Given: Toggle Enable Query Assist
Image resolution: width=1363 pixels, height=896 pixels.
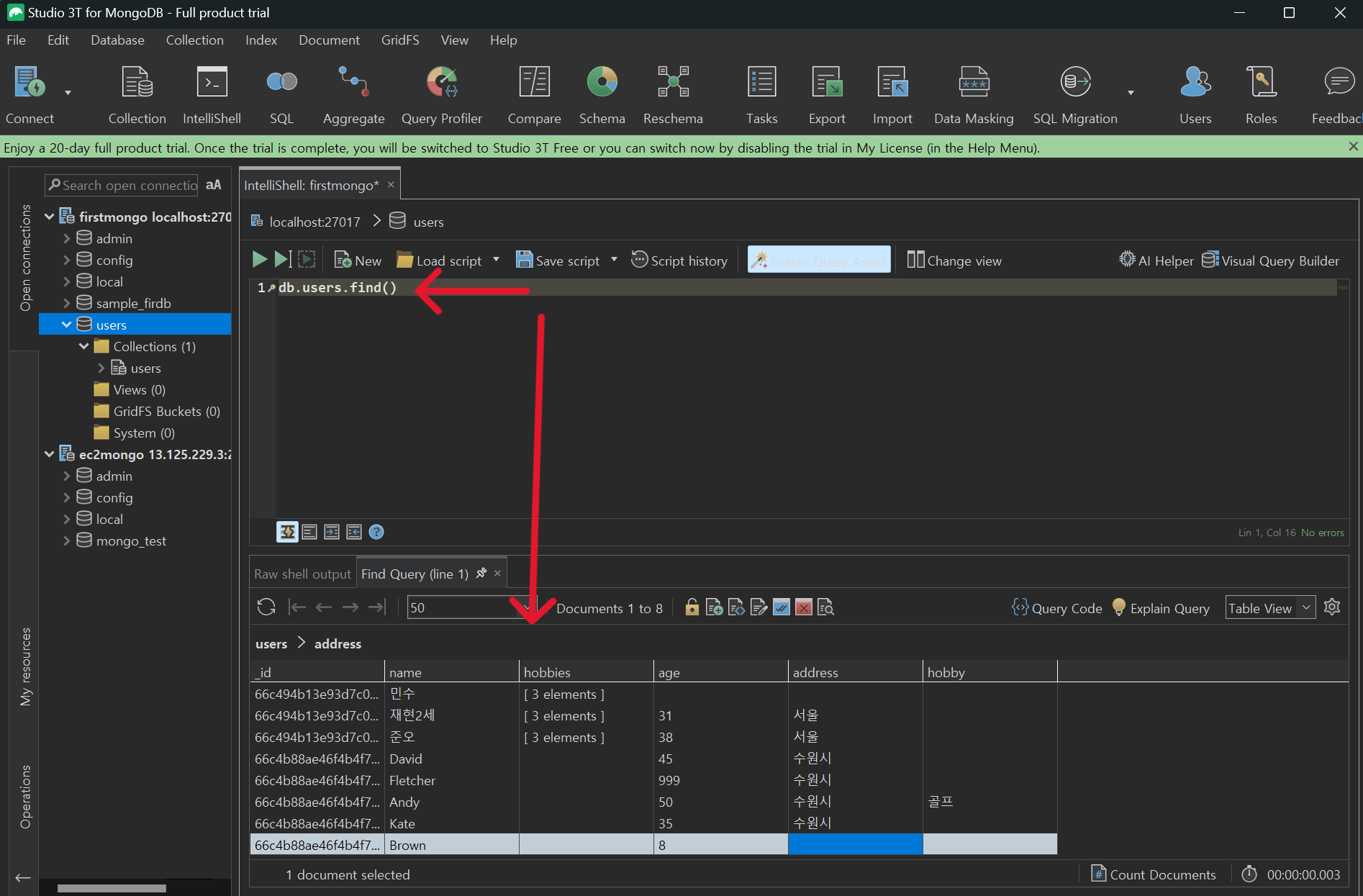Looking at the screenshot, I should tap(819, 260).
